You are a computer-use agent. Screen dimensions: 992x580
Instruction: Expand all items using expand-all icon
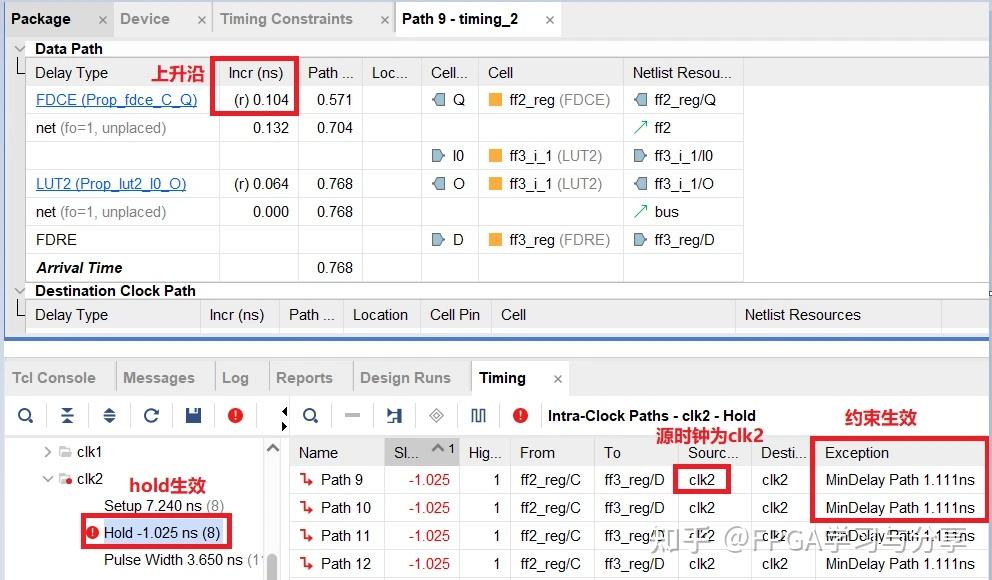point(109,415)
